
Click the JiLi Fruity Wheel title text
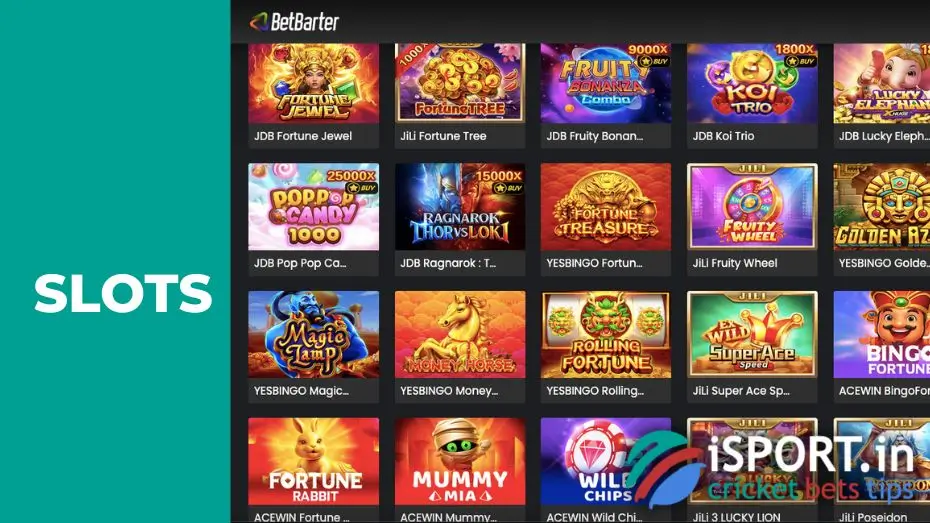[735, 263]
